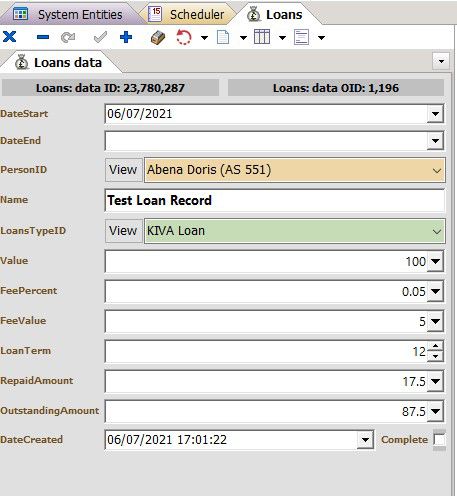Viewport: 457px width, 496px height.
Task: Click the blue minus delete-record icon
Action: coord(43,37)
